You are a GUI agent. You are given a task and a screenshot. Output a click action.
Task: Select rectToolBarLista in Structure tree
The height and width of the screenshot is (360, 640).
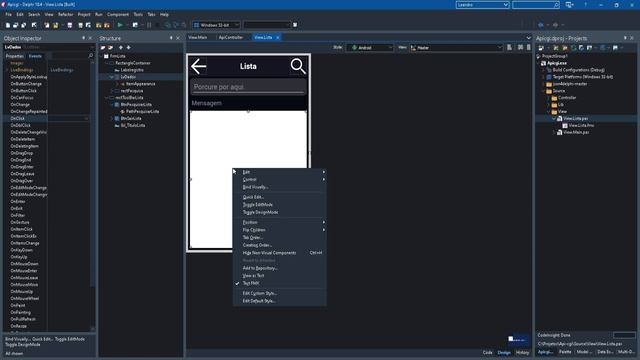tap(129, 98)
